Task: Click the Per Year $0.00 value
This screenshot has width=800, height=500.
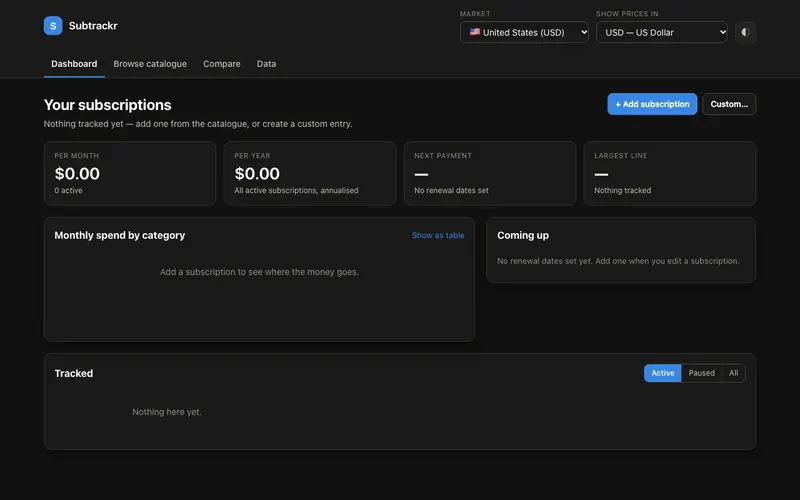Action: [x=257, y=173]
